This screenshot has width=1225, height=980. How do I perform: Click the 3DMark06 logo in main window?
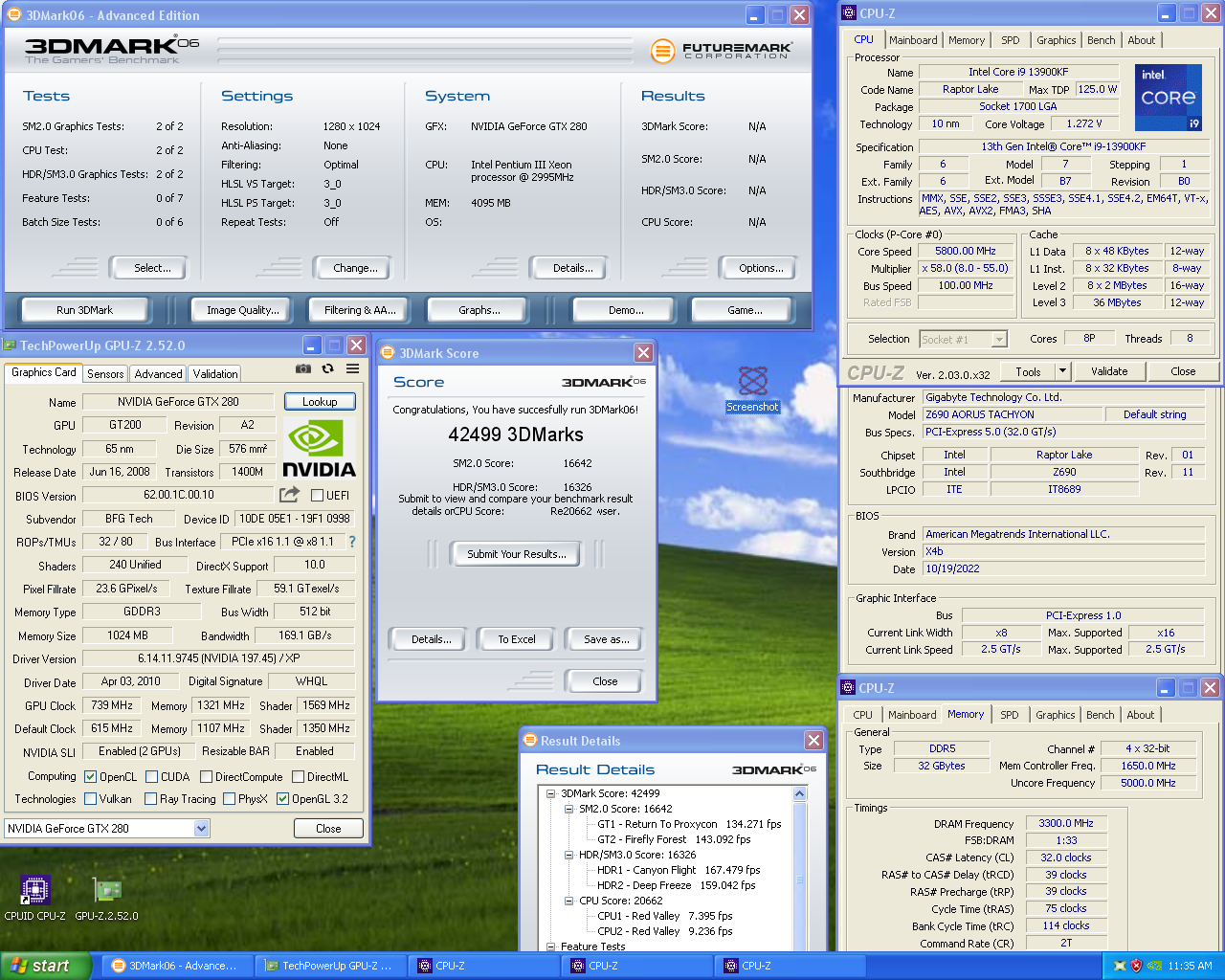tap(112, 51)
